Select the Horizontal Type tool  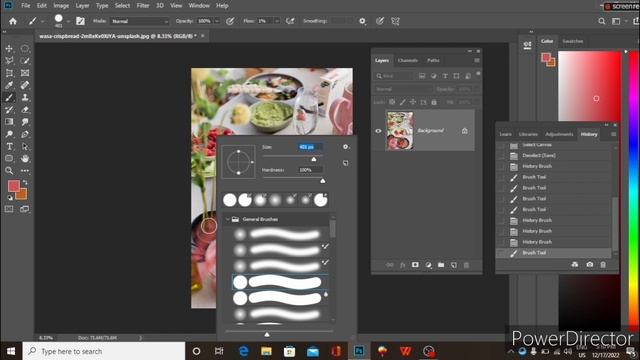click(x=9, y=146)
